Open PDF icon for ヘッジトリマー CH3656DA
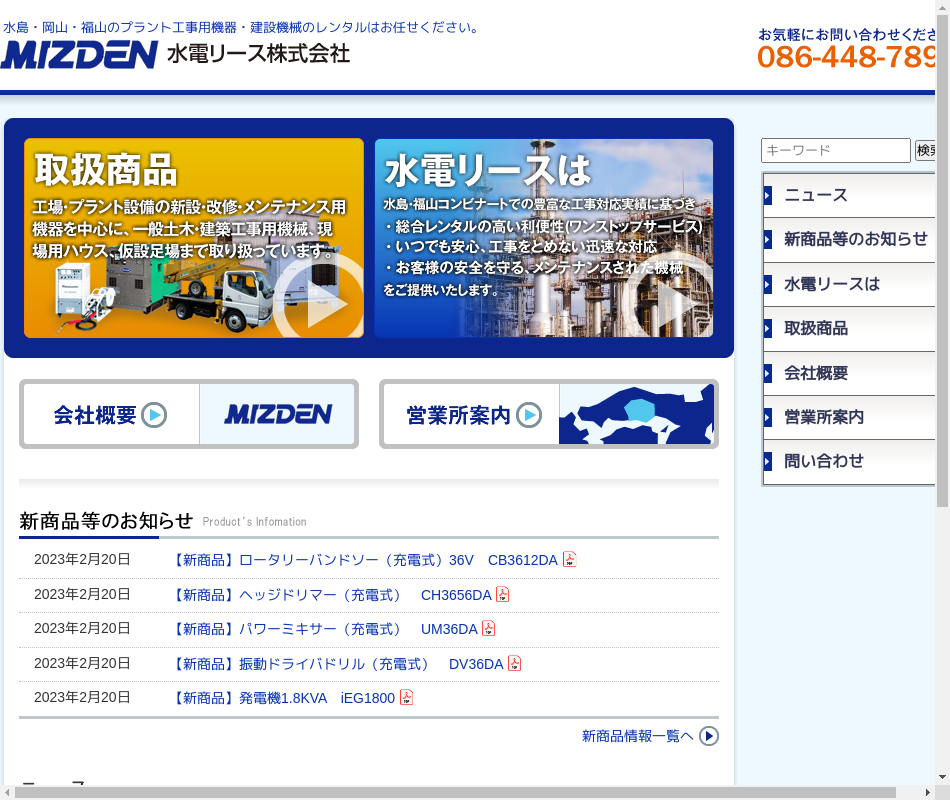The image size is (950, 800). 503,595
